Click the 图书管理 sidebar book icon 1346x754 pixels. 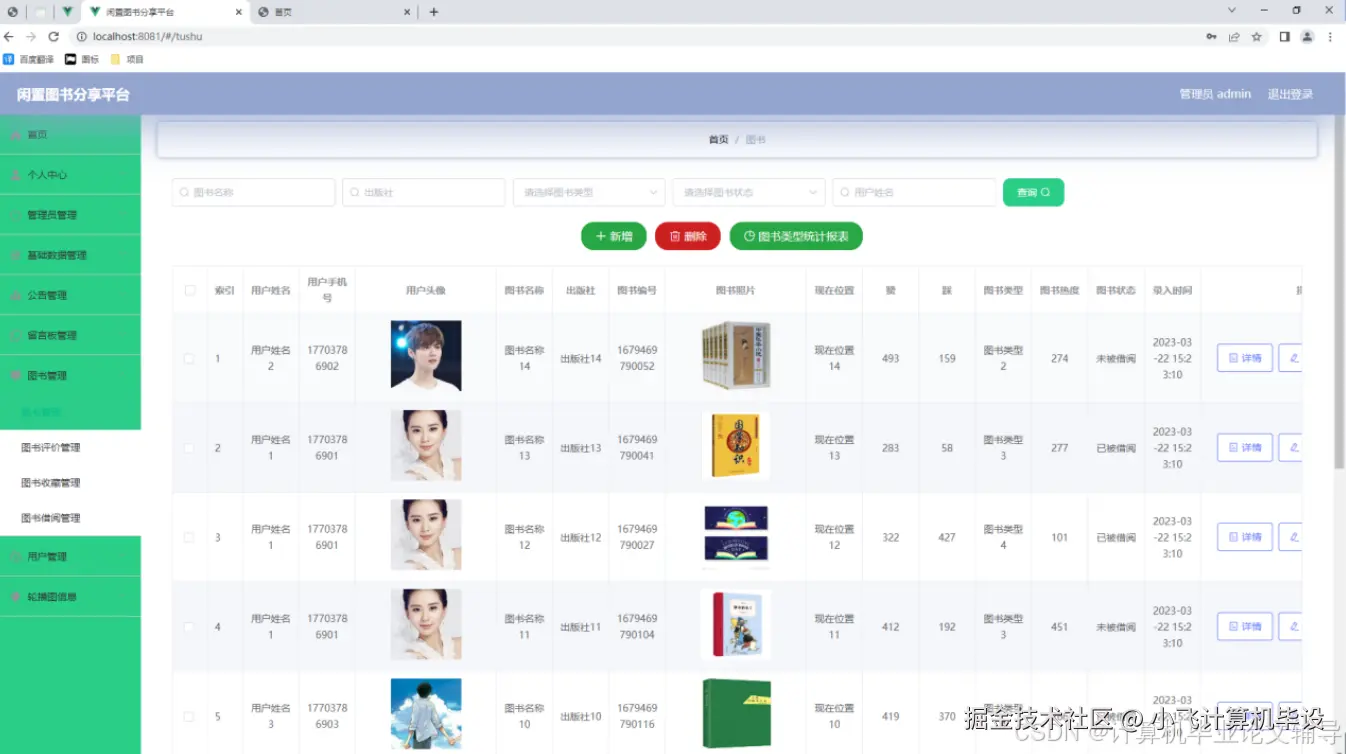tap(15, 375)
